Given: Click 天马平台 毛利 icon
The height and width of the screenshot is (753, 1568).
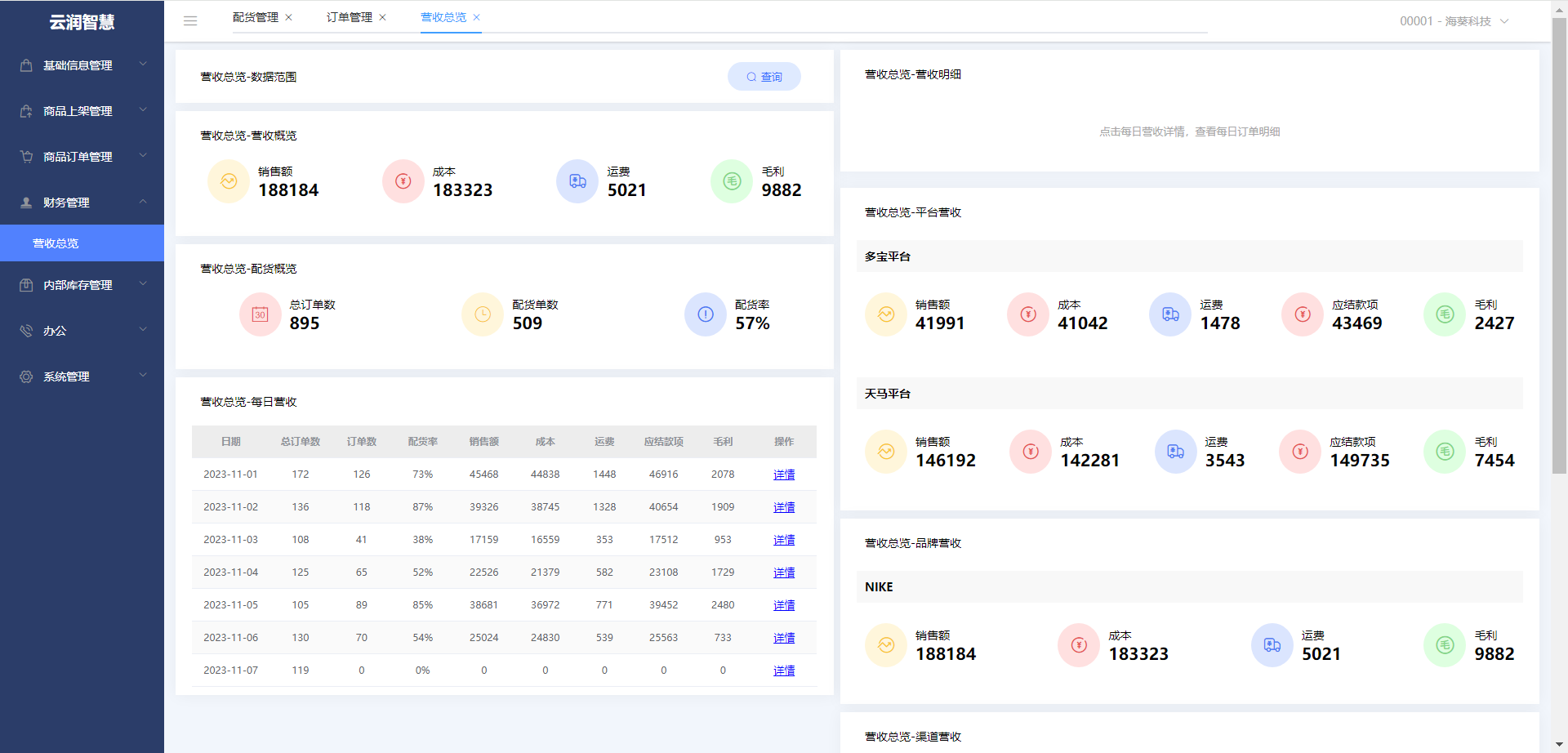Looking at the screenshot, I should coord(1445,452).
